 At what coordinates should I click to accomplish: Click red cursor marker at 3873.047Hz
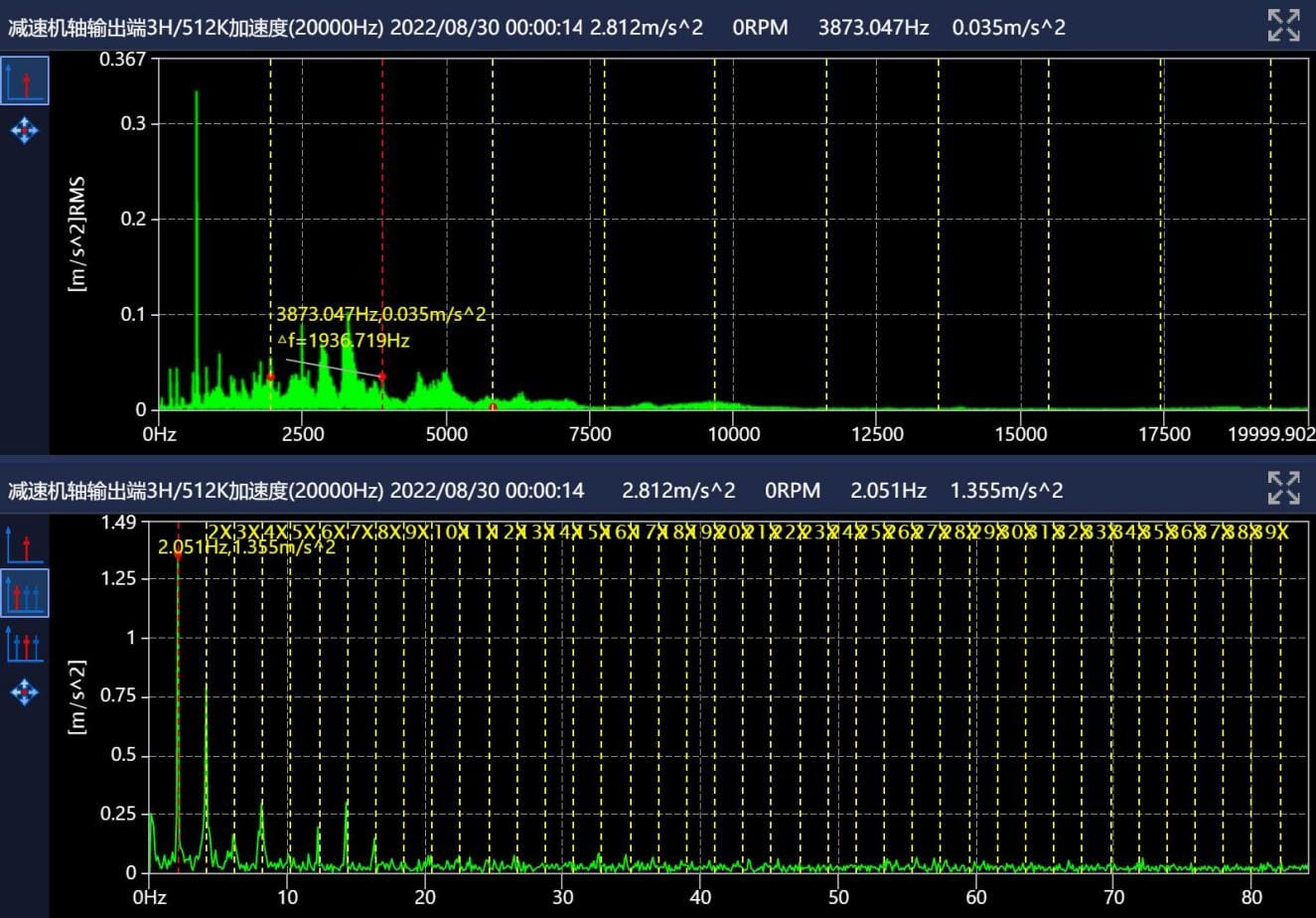[382, 377]
